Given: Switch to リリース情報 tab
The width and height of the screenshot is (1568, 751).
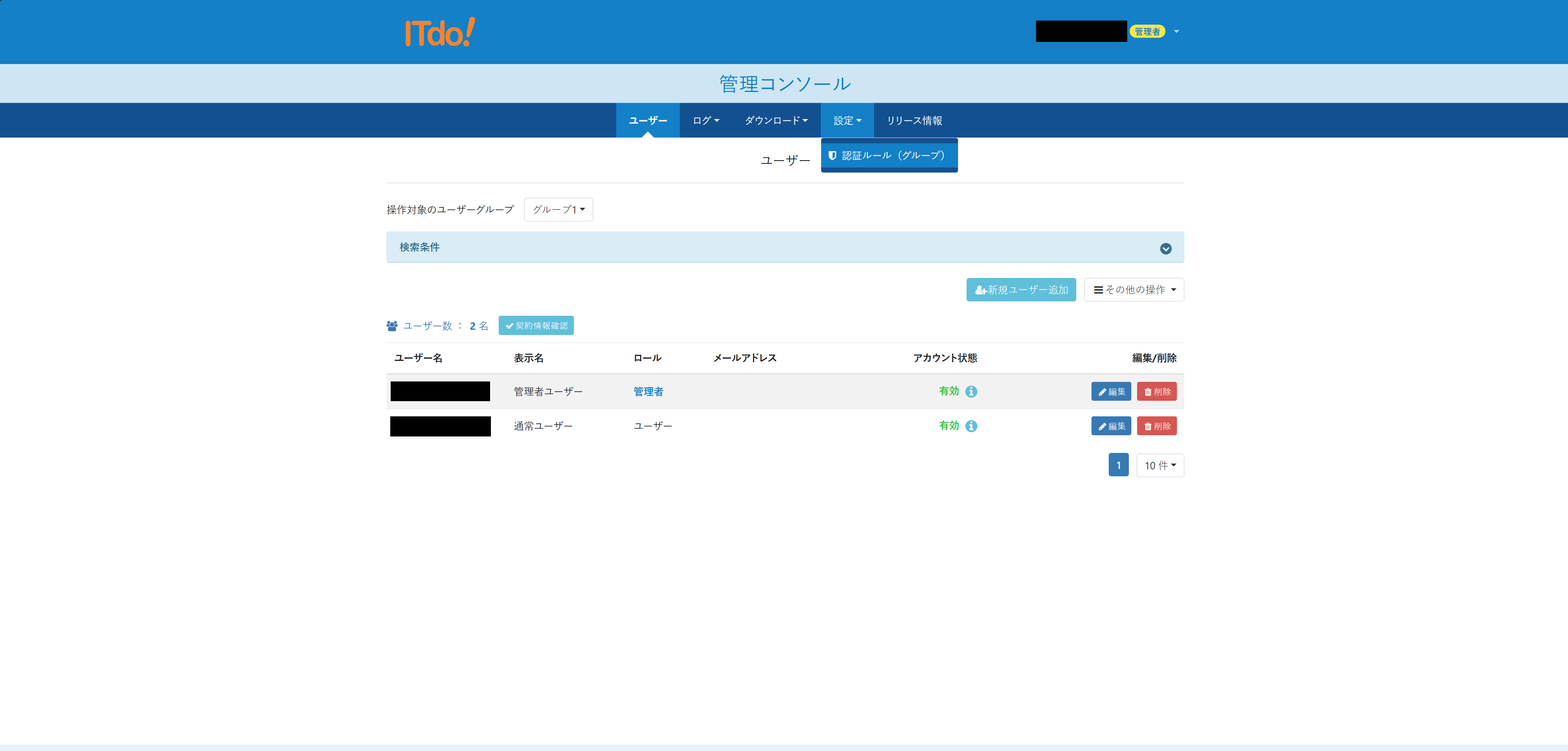Looking at the screenshot, I should coord(914,120).
